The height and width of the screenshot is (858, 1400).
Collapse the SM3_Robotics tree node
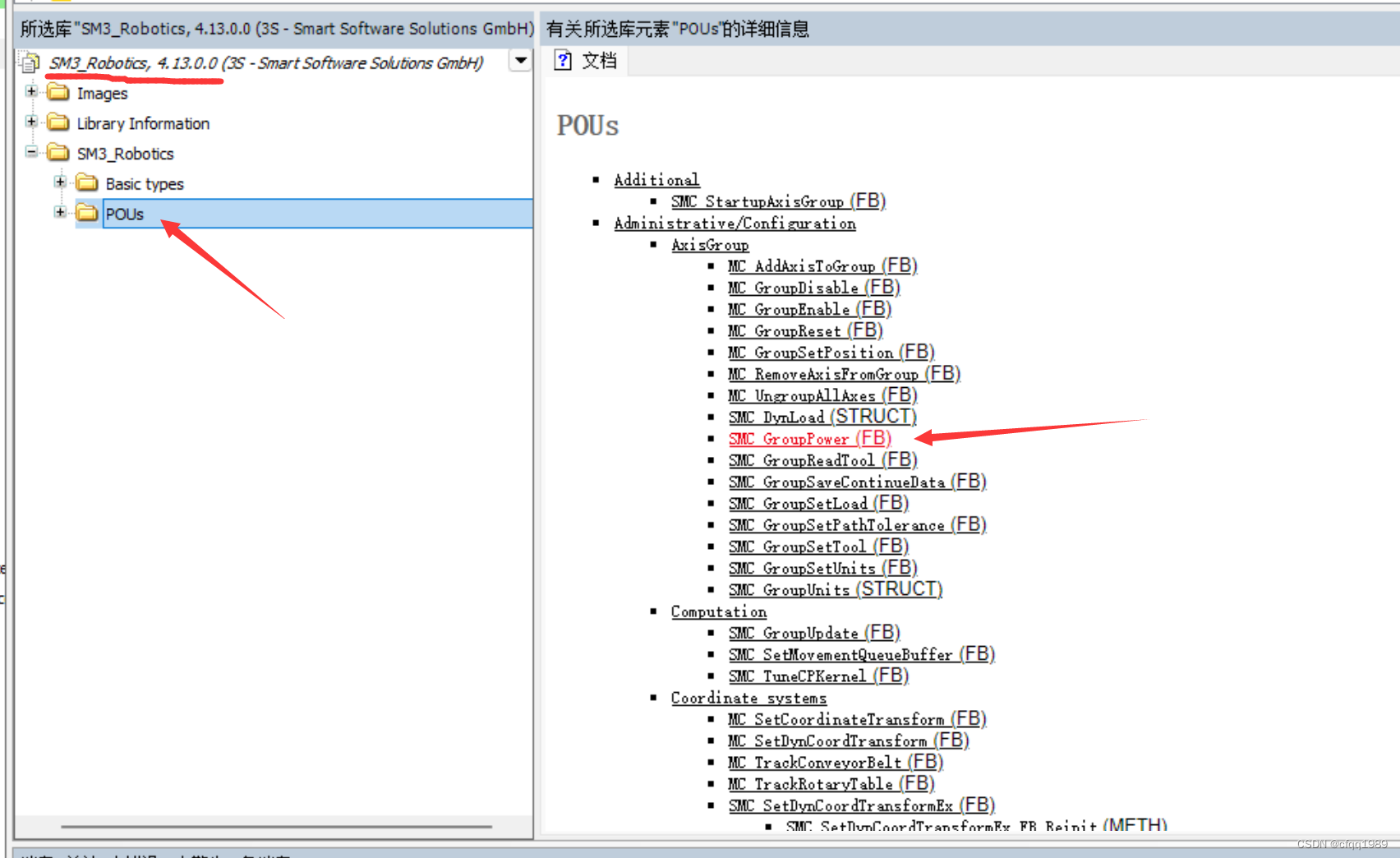pos(31,151)
